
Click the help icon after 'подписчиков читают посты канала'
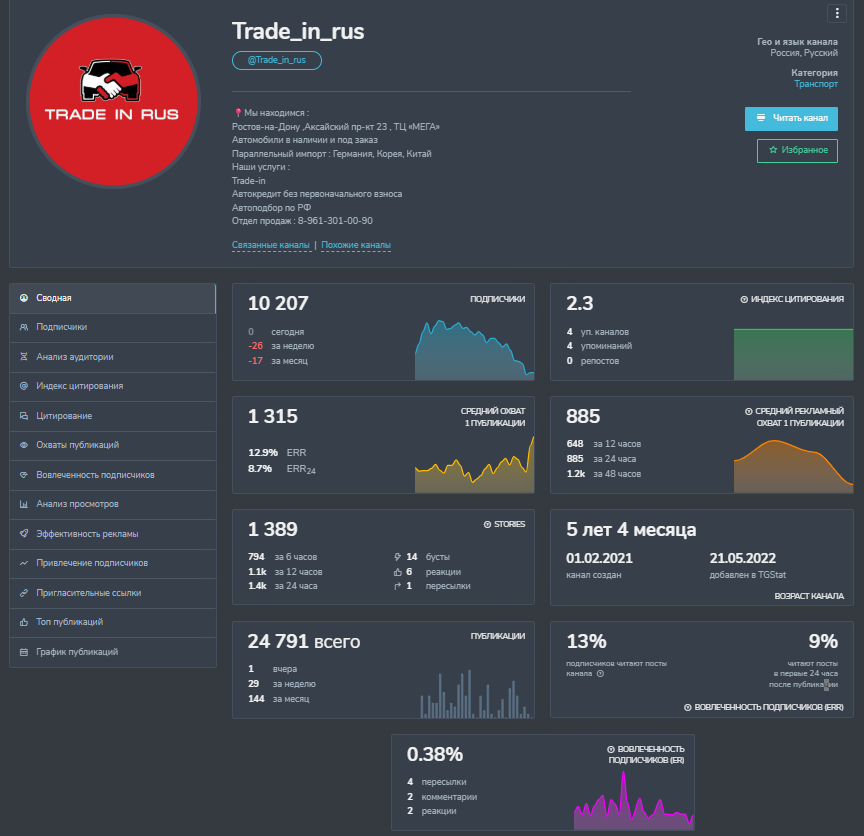click(601, 673)
